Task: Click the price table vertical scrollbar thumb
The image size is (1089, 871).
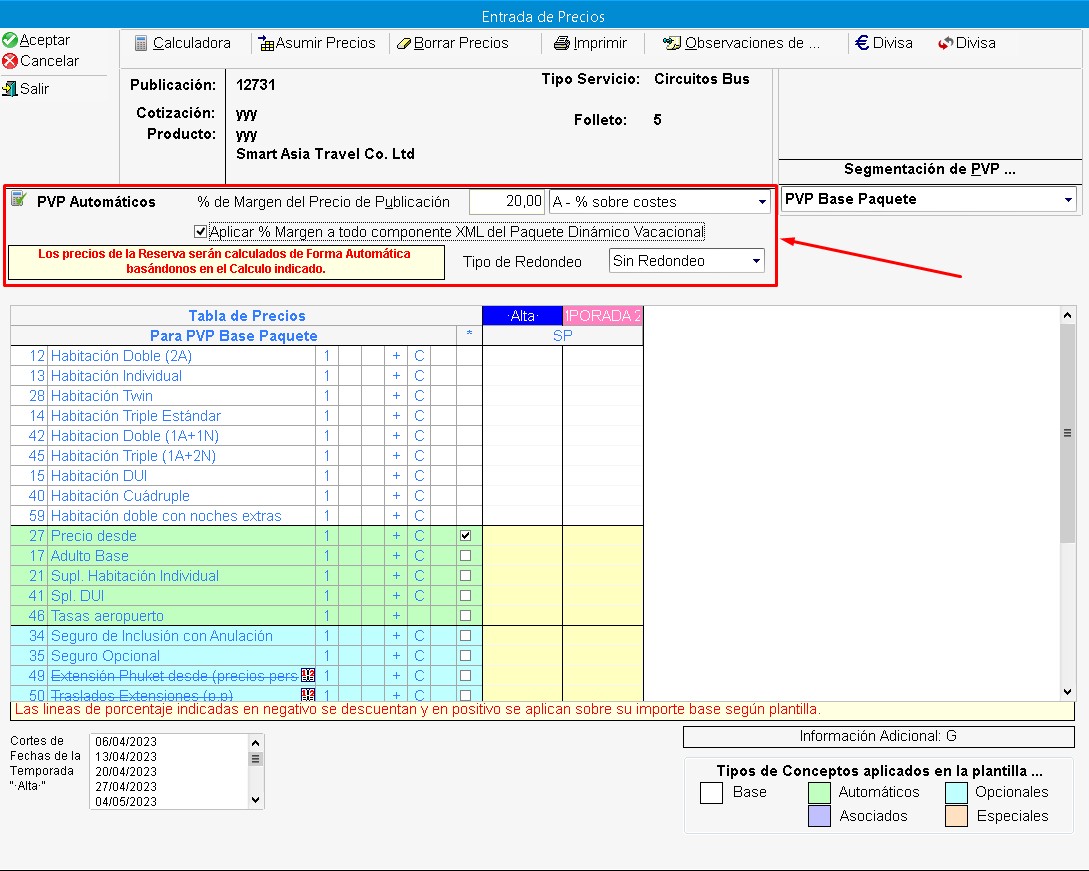Action: [x=1067, y=433]
